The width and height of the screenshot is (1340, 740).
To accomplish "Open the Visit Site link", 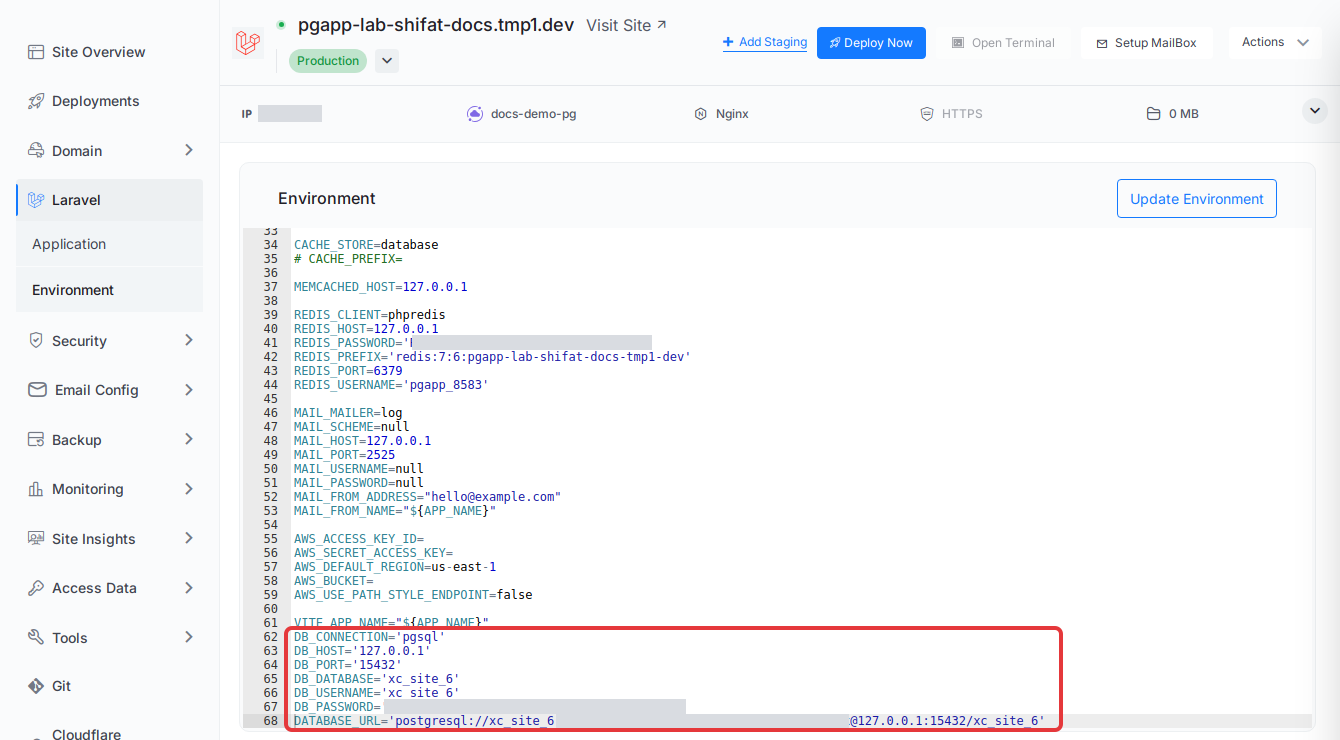I will pos(627,25).
